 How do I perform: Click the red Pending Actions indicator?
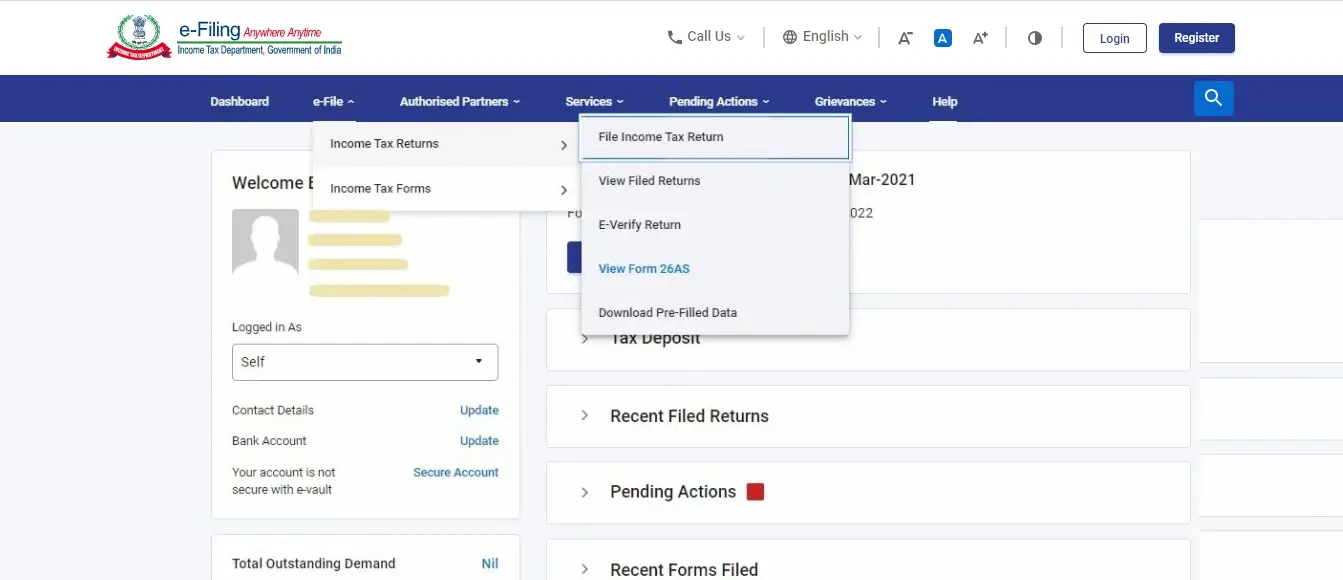point(755,491)
